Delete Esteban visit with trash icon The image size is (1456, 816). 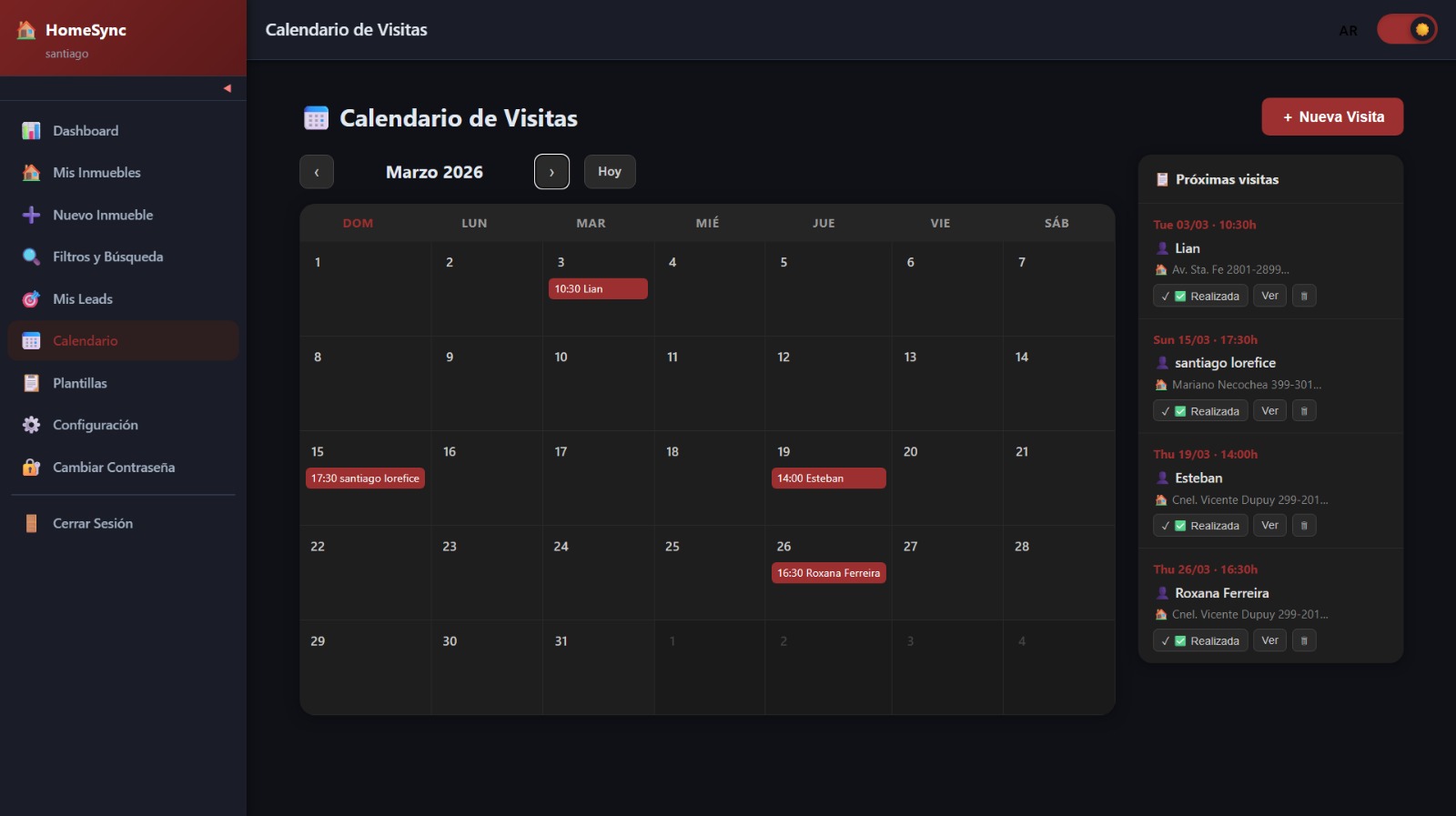point(1304,526)
